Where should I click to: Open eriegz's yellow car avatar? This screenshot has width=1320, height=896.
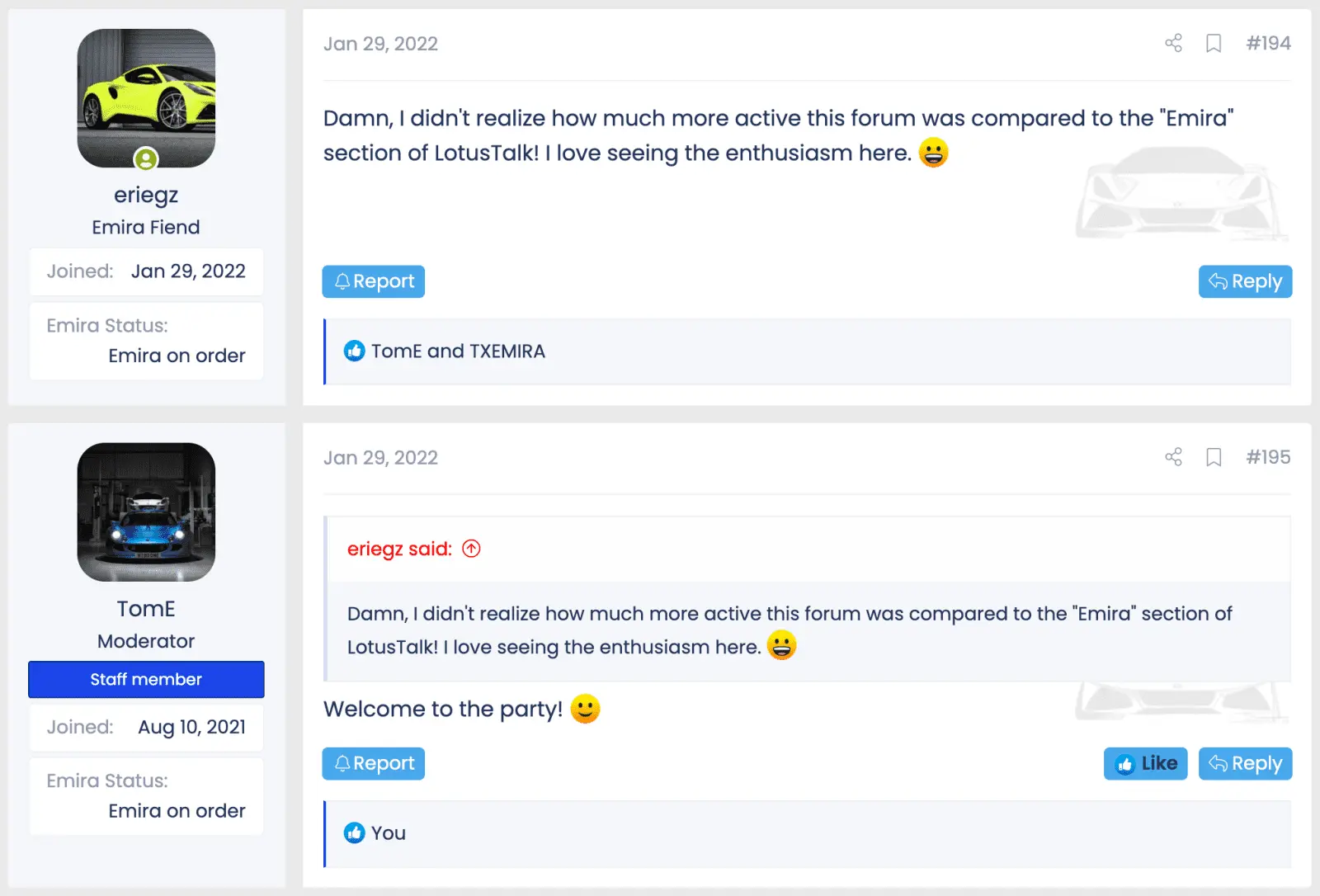point(146,95)
